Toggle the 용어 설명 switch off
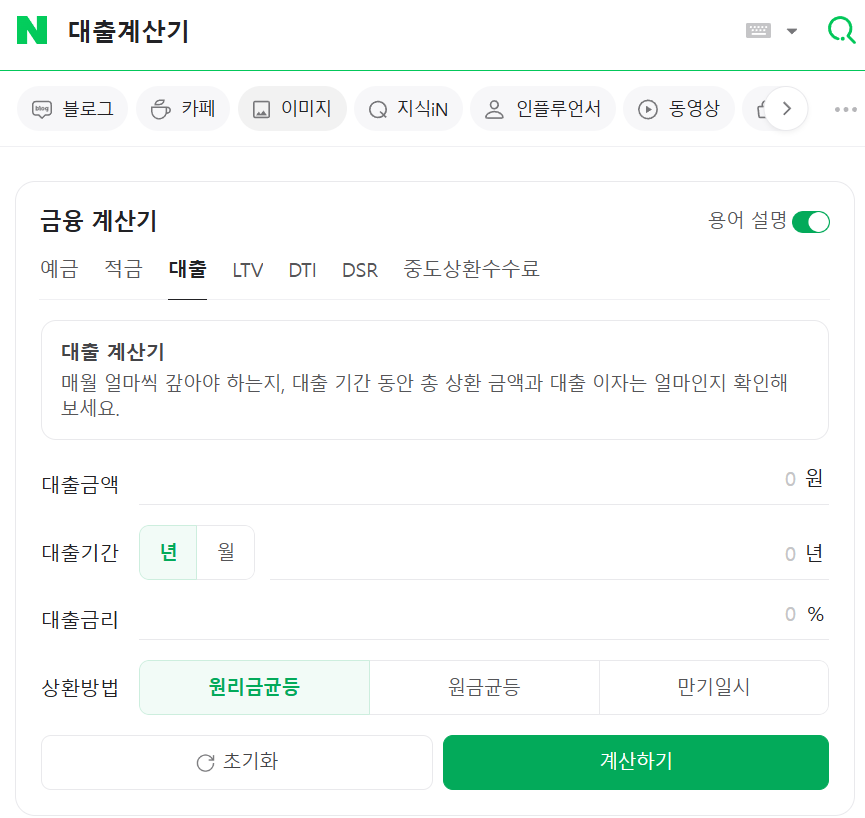 812,220
